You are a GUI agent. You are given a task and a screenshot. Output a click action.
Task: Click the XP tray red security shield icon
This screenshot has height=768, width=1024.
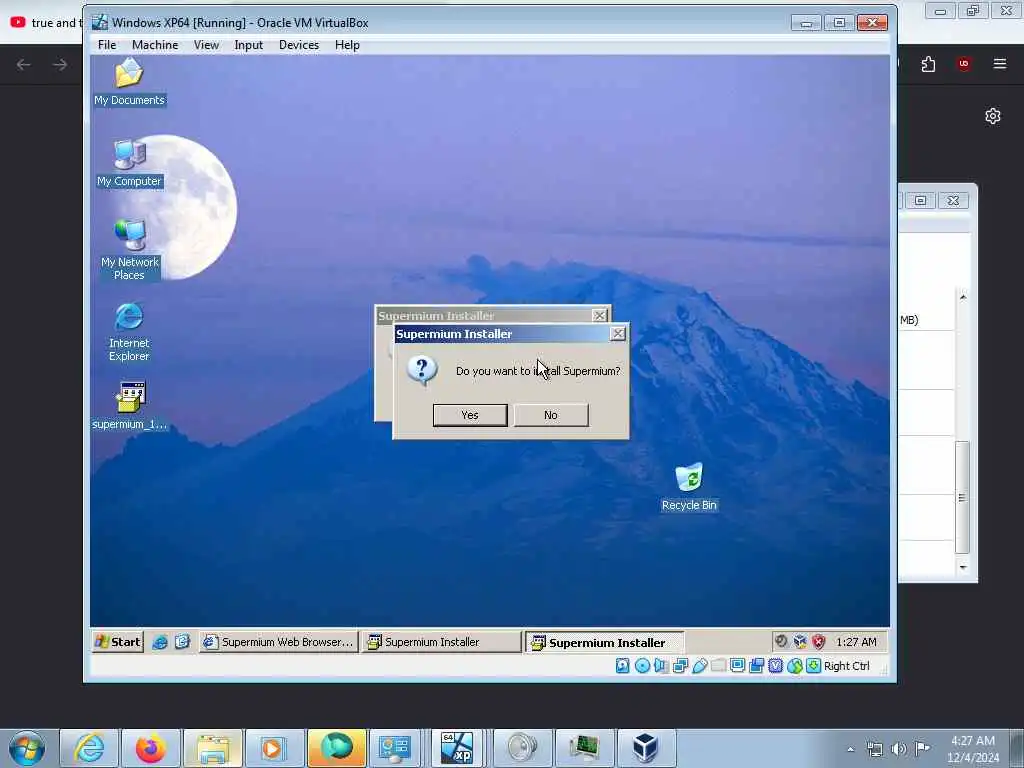[x=819, y=642]
